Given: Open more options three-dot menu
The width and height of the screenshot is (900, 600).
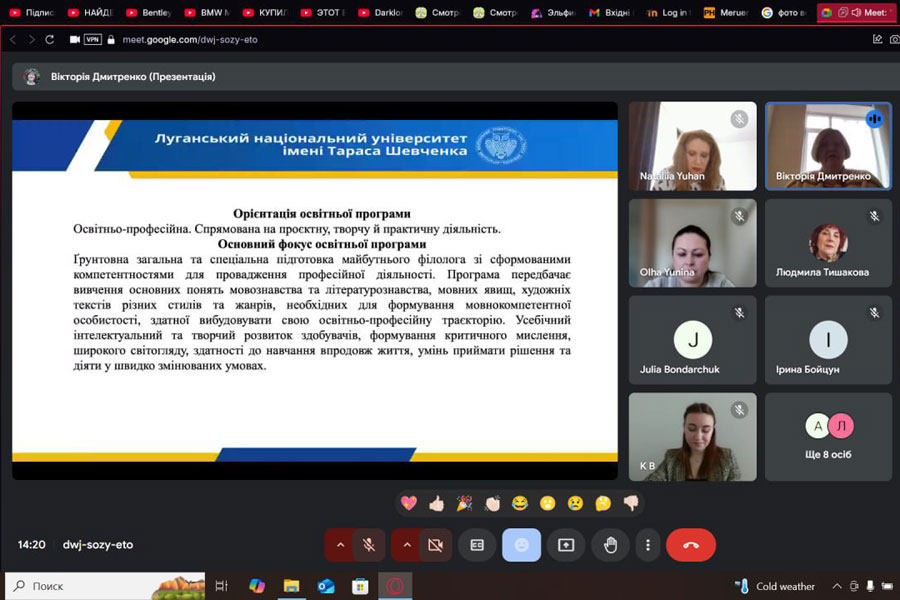Looking at the screenshot, I should (x=648, y=545).
